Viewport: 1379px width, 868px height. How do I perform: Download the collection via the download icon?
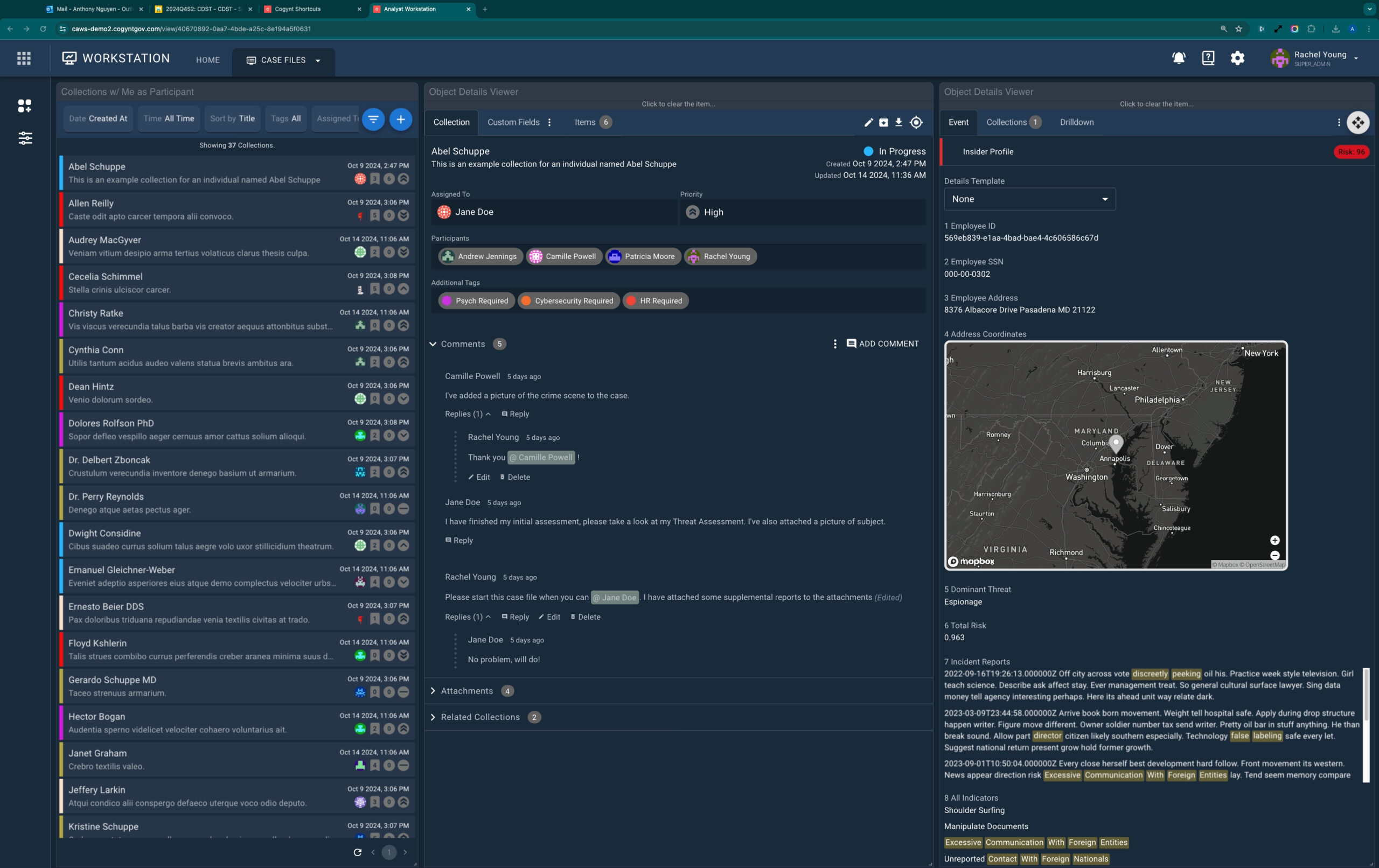tap(899, 123)
